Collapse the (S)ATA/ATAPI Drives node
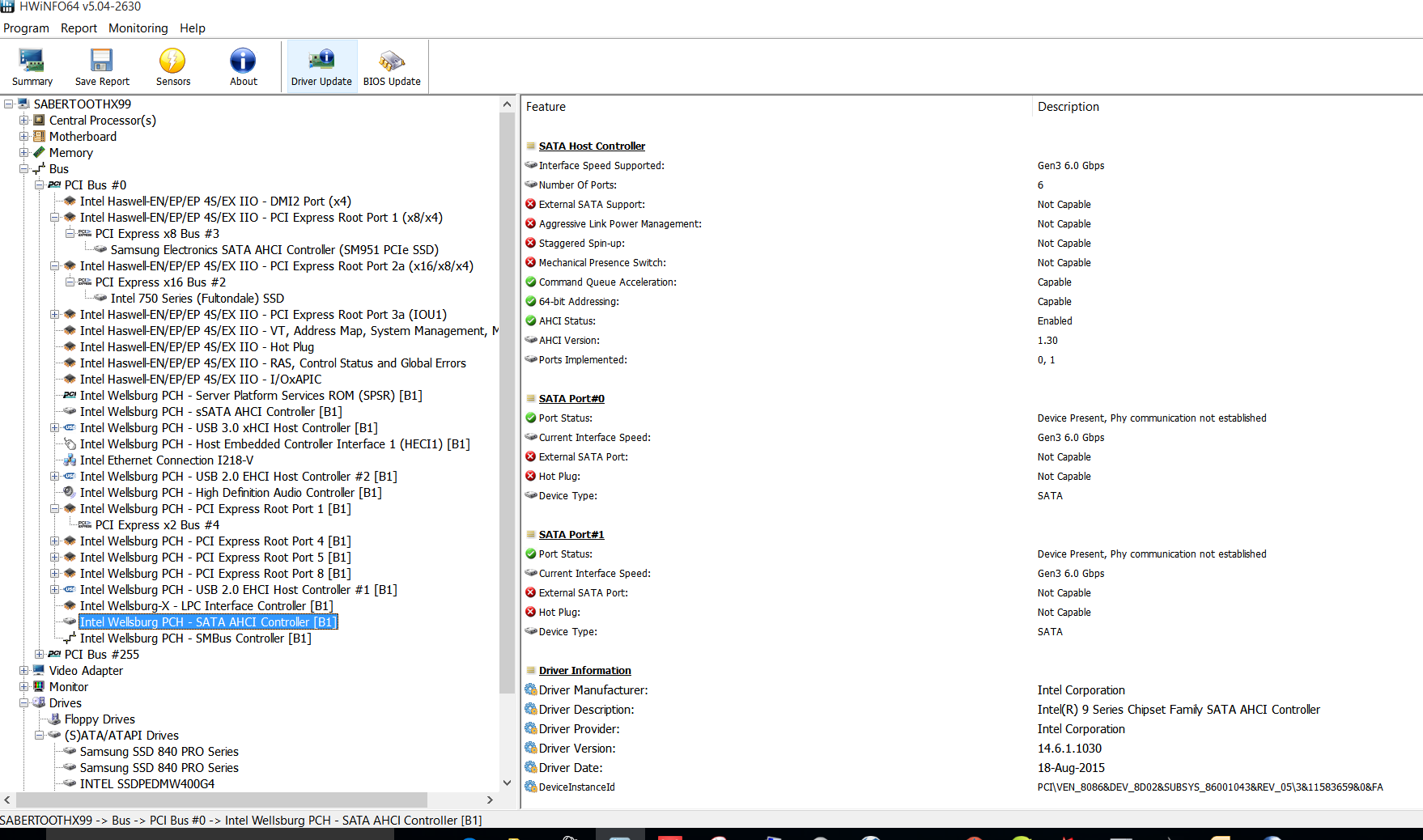 [x=39, y=735]
